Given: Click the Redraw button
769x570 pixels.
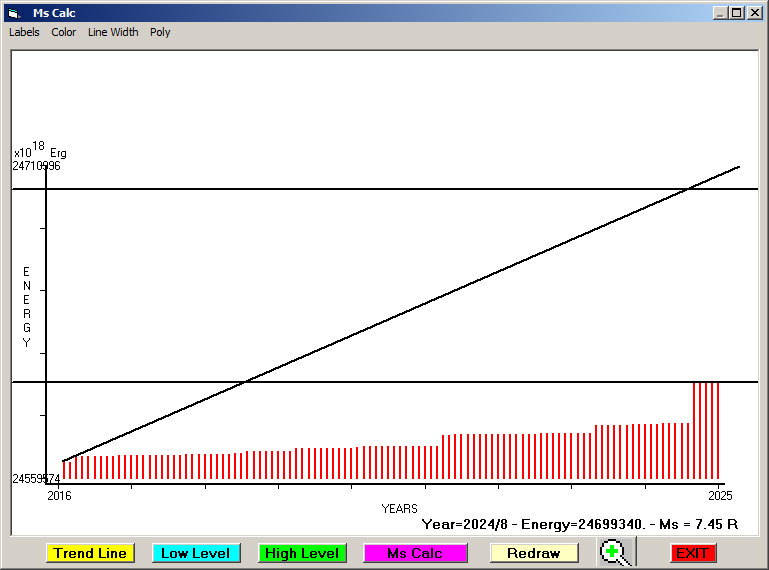Looking at the screenshot, I should (x=534, y=553).
